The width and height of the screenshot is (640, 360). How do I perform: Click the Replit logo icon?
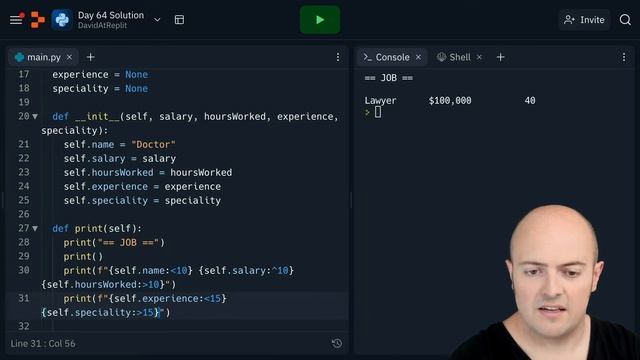tap(38, 20)
